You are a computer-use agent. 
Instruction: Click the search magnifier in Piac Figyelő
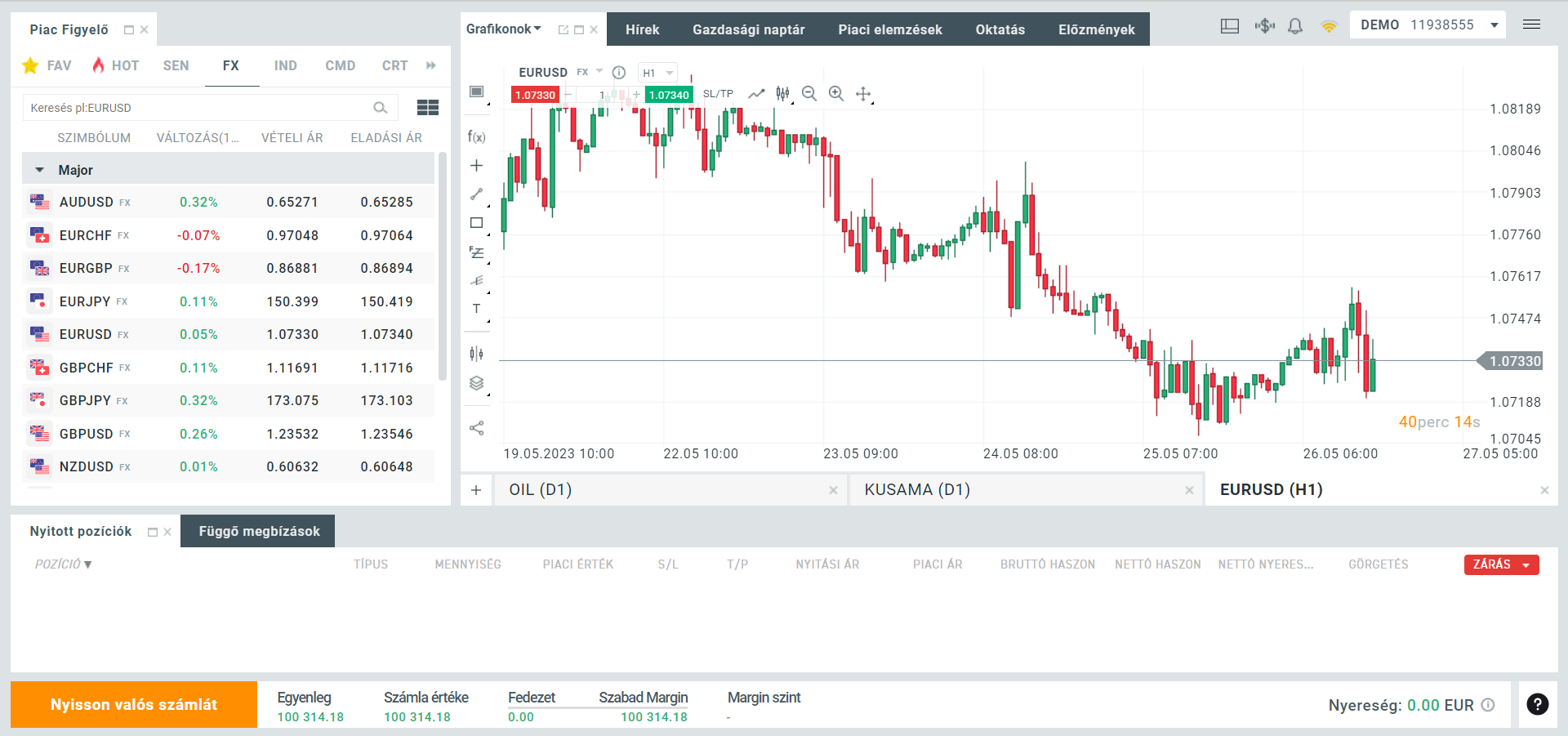(381, 108)
